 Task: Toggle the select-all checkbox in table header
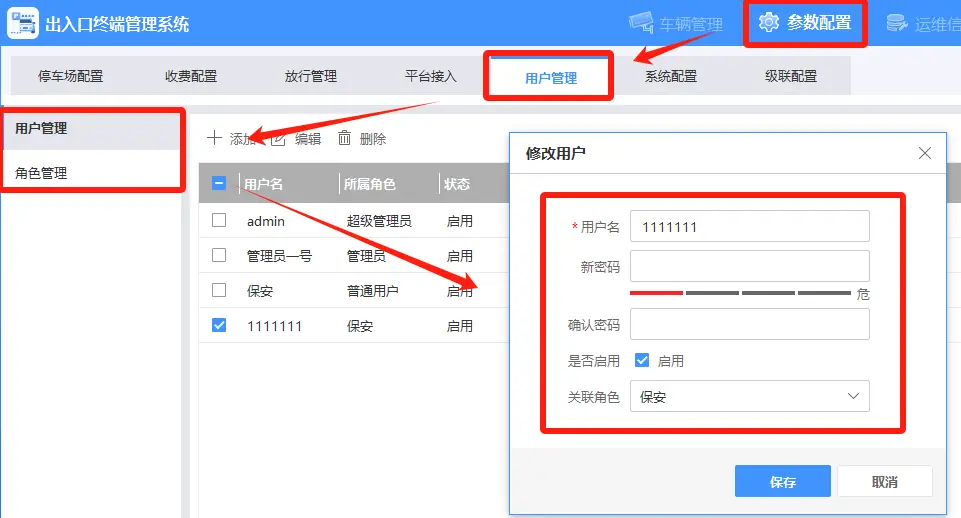pyautogui.click(x=219, y=183)
